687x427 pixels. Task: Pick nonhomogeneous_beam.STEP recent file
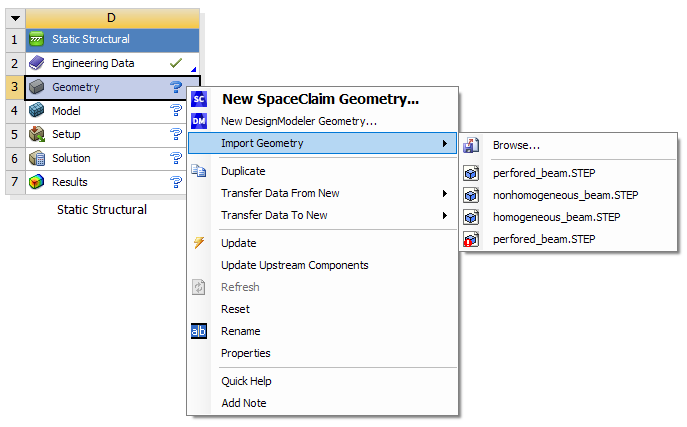(x=568, y=195)
